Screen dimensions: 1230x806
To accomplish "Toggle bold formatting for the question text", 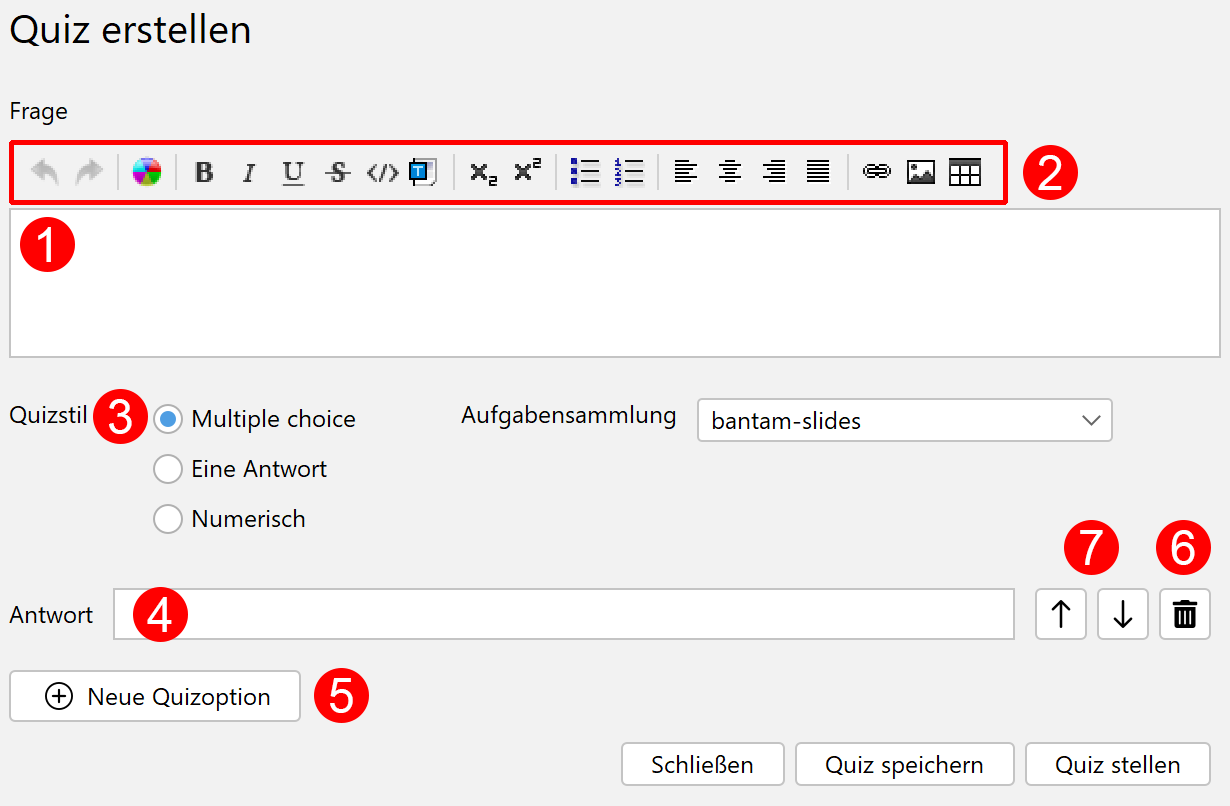I will (x=204, y=171).
